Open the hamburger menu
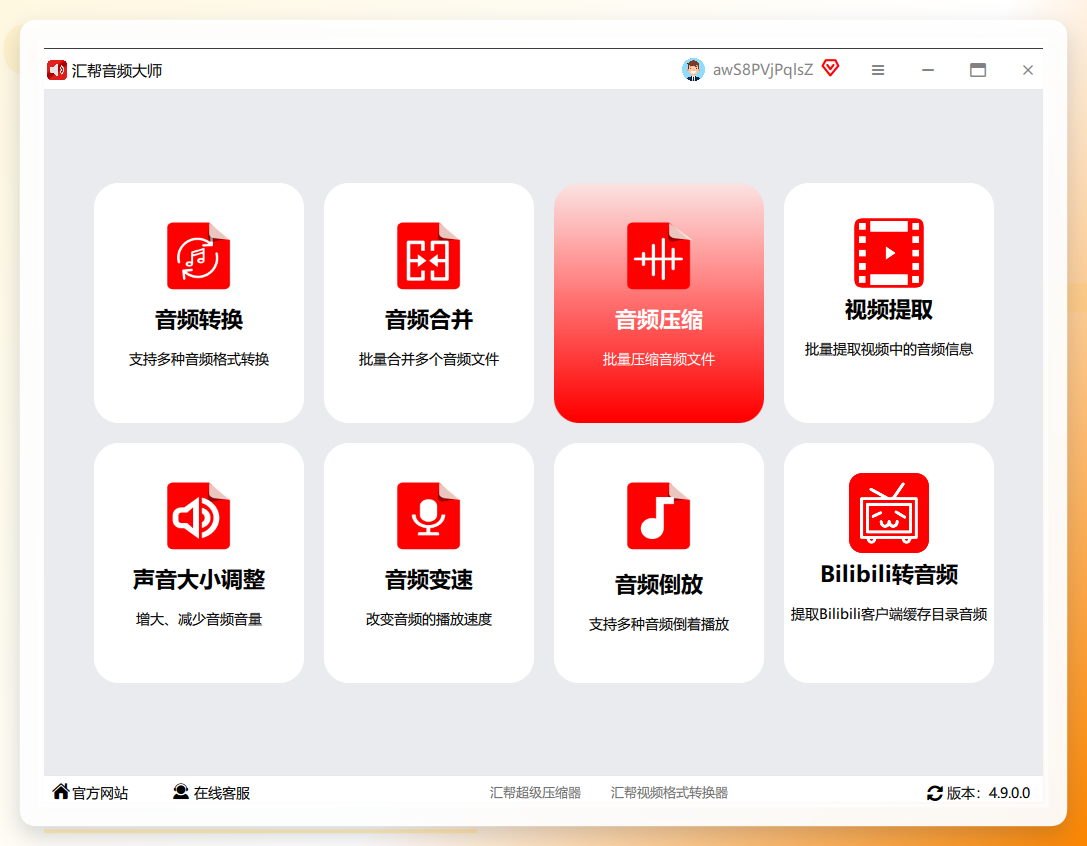This screenshot has height=846, width=1087. [878, 70]
